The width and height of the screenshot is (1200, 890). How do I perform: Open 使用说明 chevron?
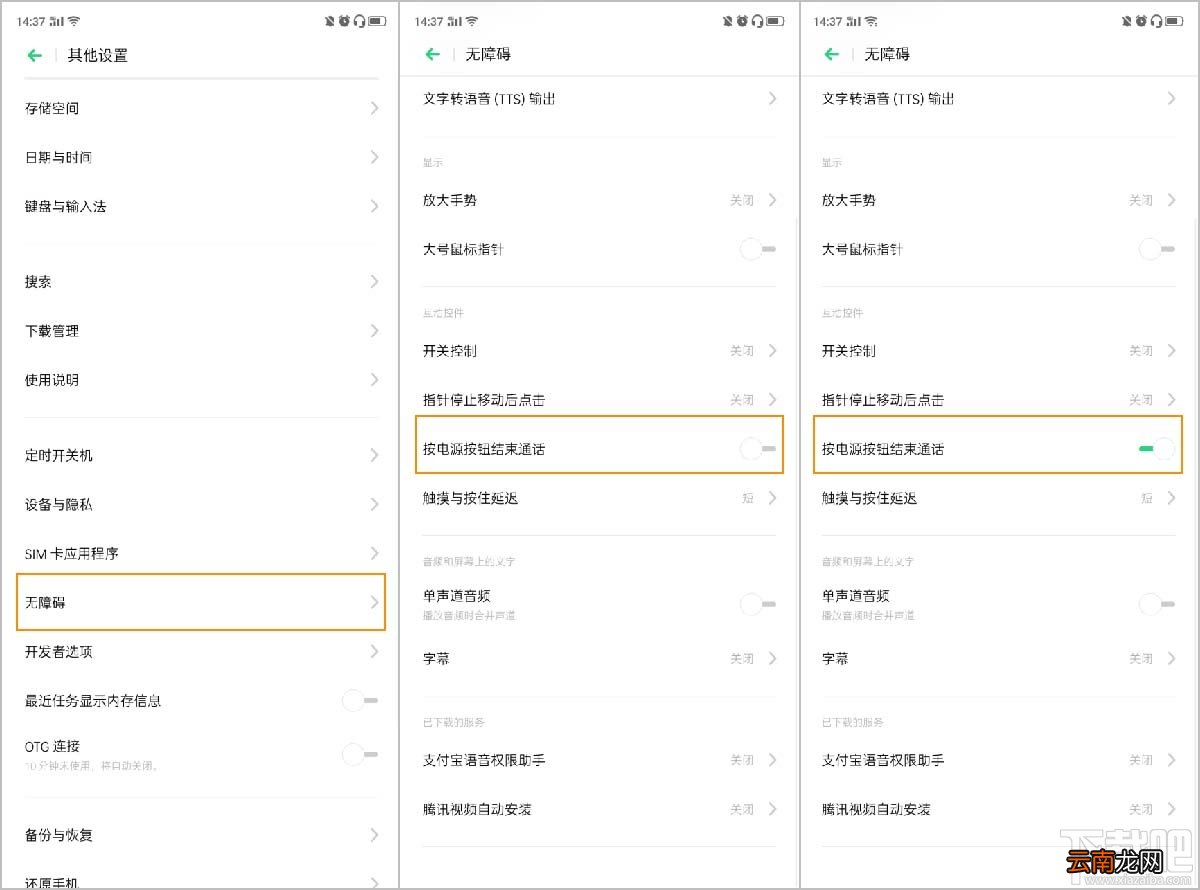[374, 380]
